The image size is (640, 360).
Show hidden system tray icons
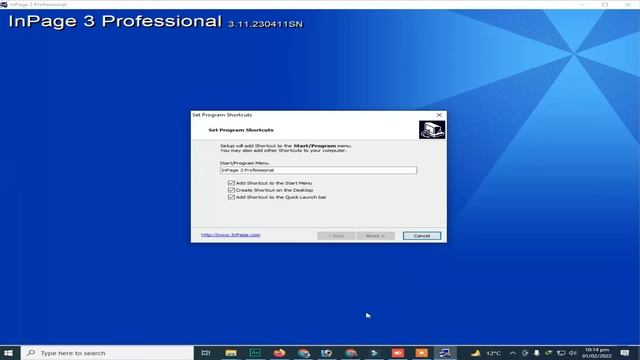pyautogui.click(x=513, y=353)
